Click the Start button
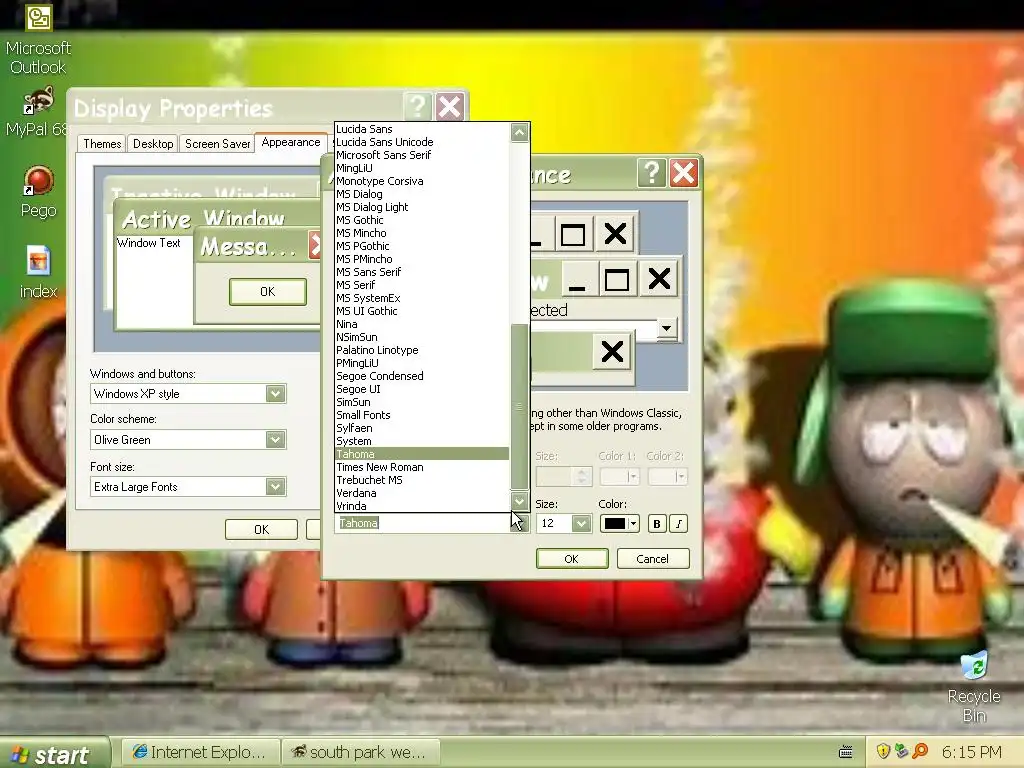Screen dimensions: 1024x768 pyautogui.click(x=55, y=754)
